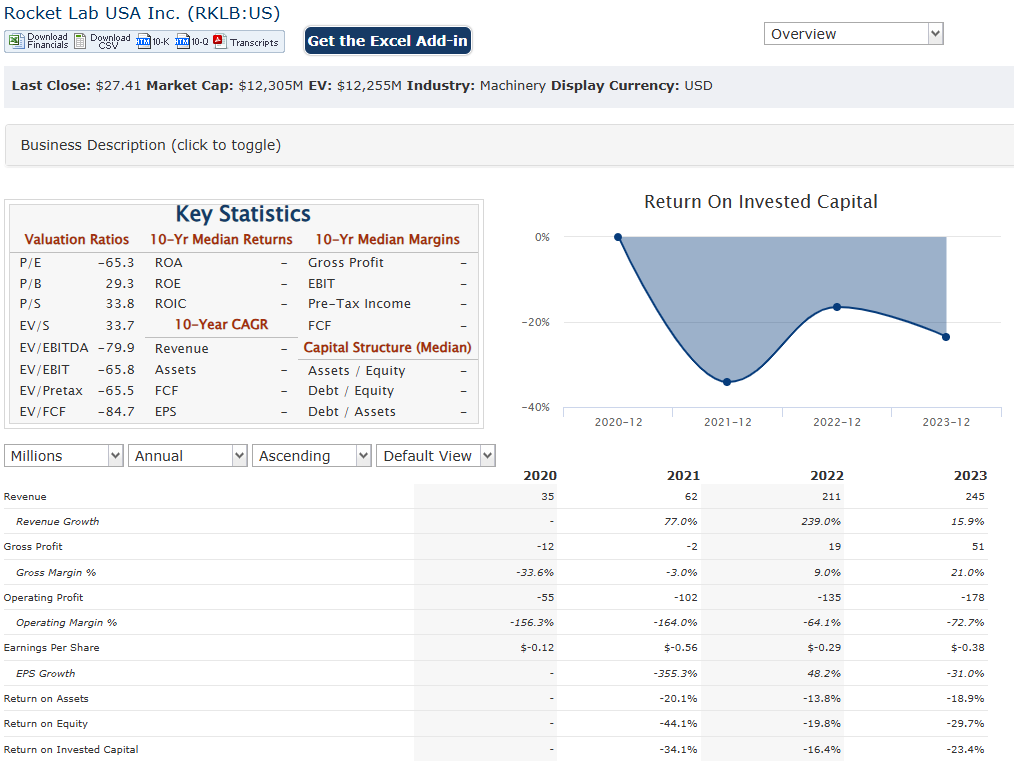Click the EV/FCF value -84.7

point(116,412)
